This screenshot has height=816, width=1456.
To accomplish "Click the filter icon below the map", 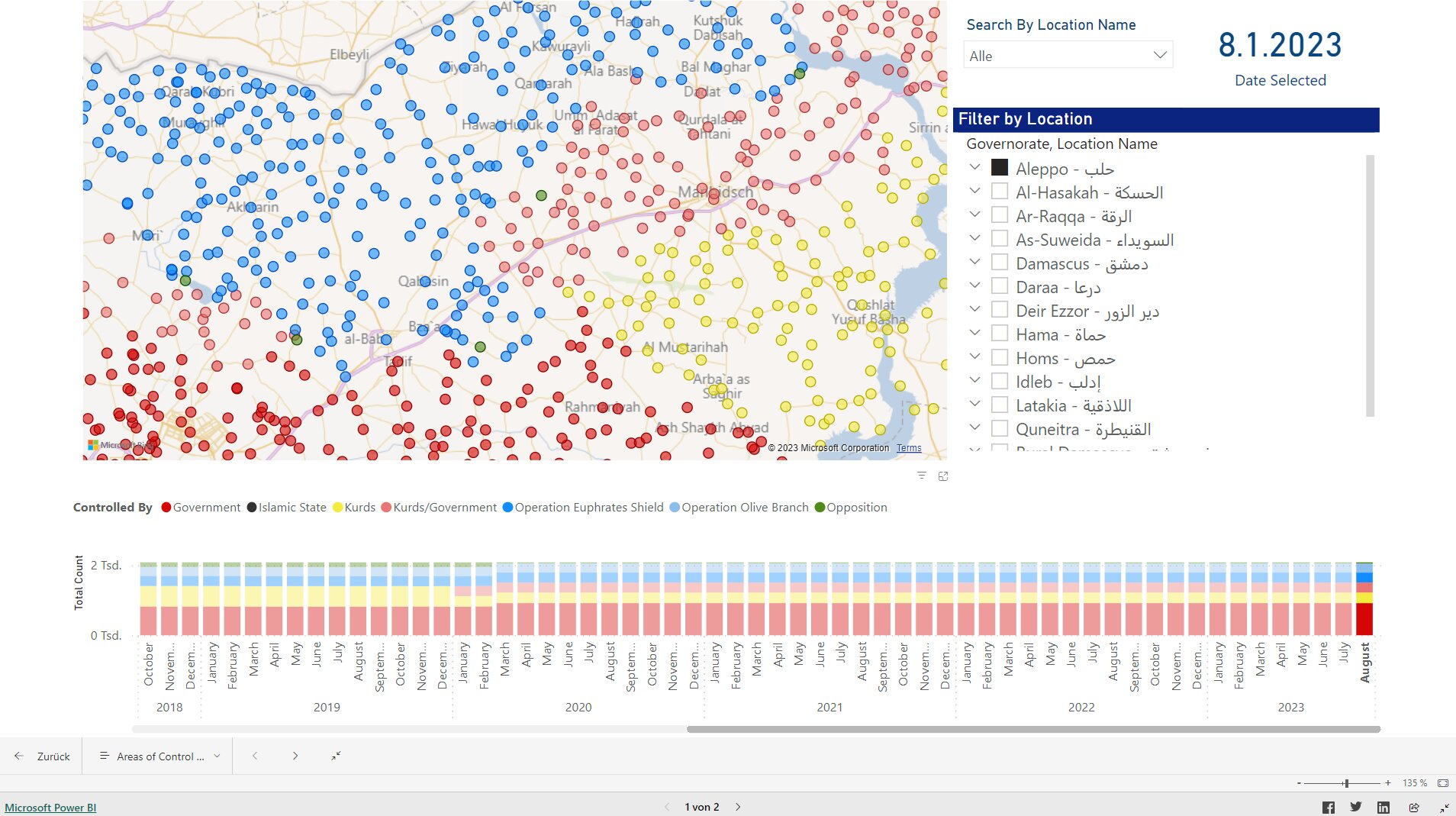I will pyautogui.click(x=921, y=476).
